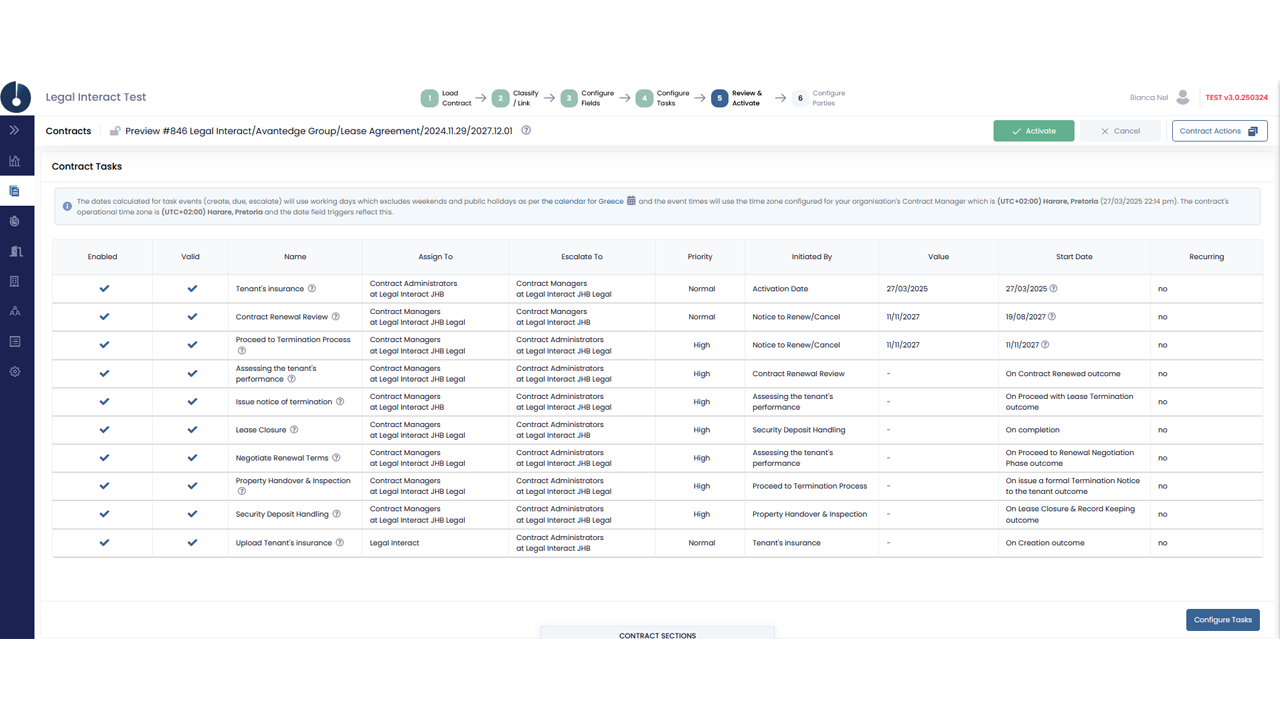The image size is (1280, 720).
Task: Open the settings gear icon in sidebar
Action: tap(15, 371)
